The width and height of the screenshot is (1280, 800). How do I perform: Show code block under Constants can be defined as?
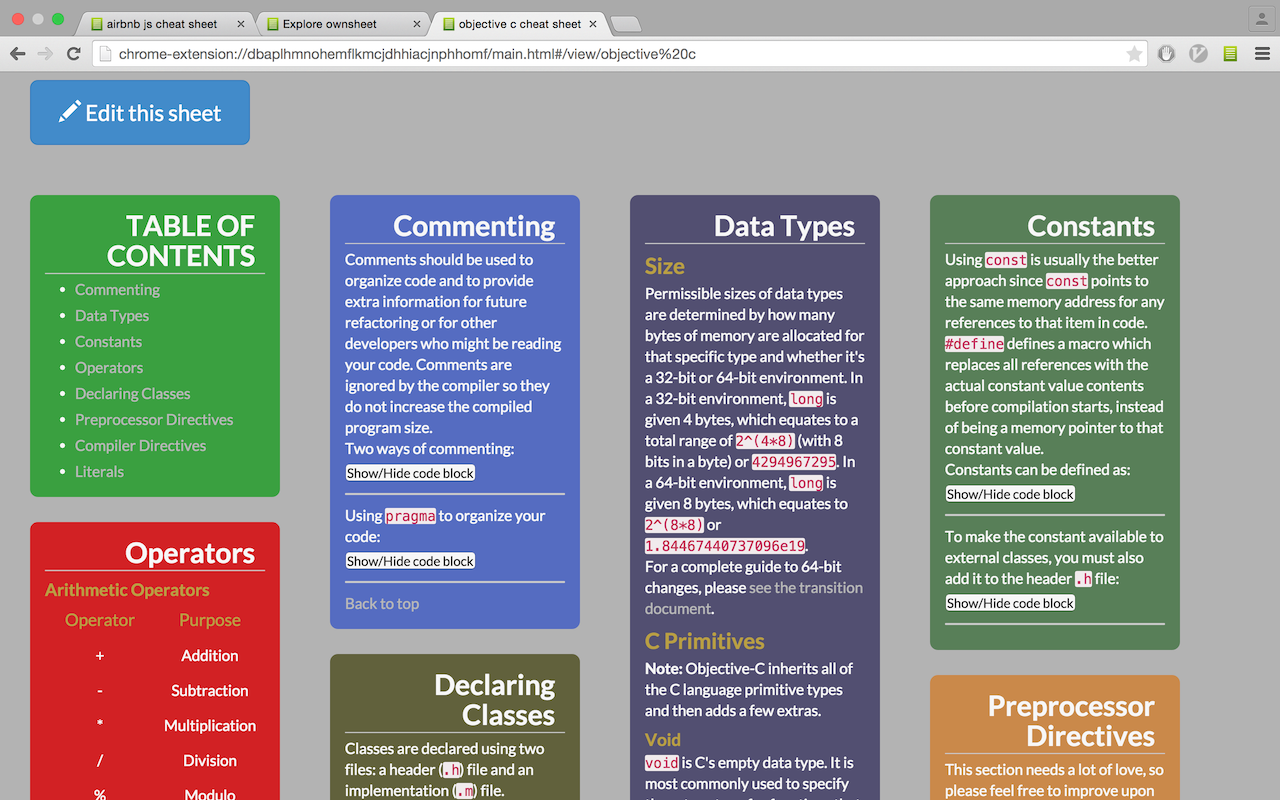(1010, 494)
